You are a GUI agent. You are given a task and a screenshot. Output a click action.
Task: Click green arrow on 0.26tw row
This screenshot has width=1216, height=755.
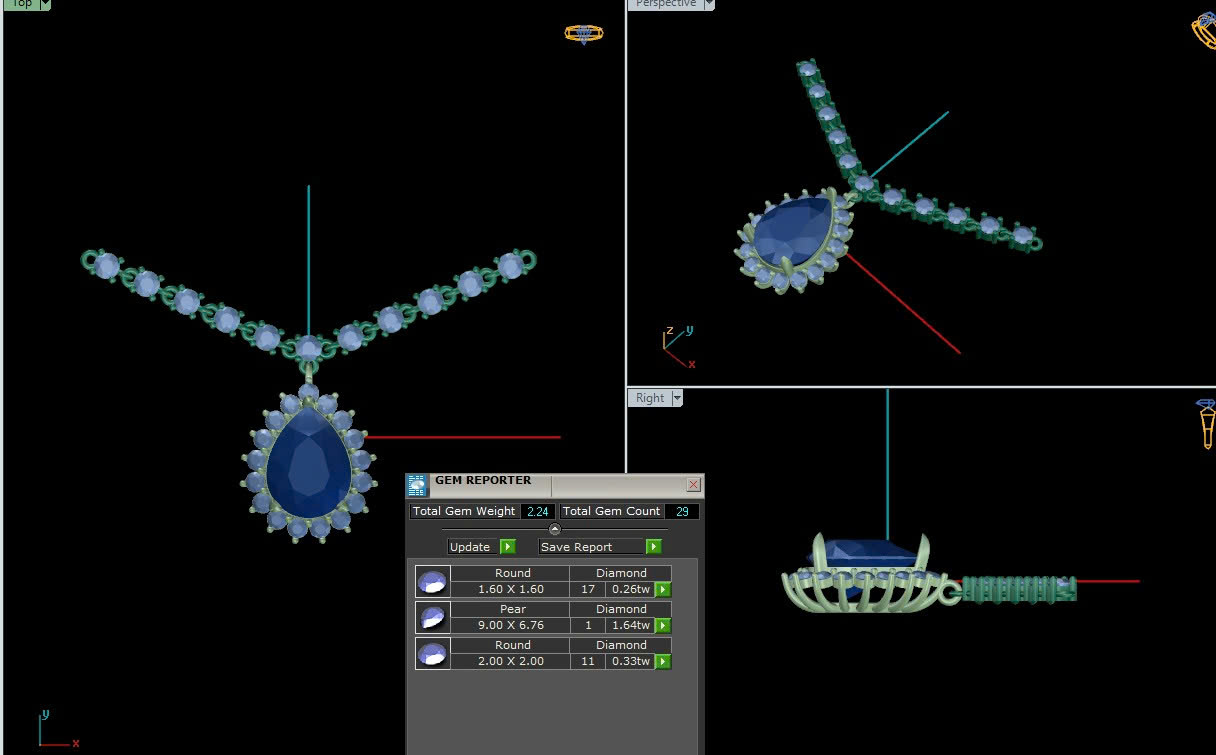click(x=662, y=590)
